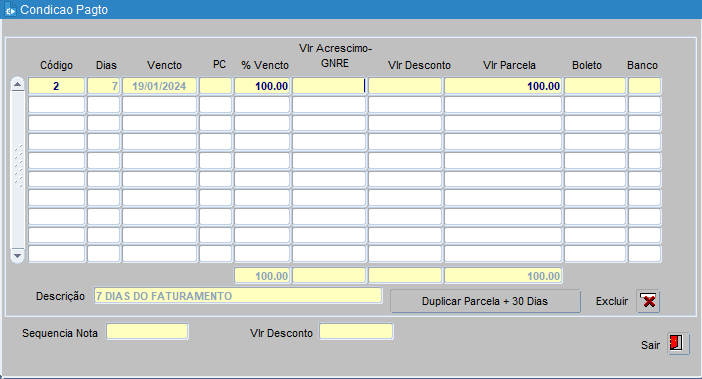Click the red X Excluir icon
Viewport: 702px width, 379px height.
(648, 301)
